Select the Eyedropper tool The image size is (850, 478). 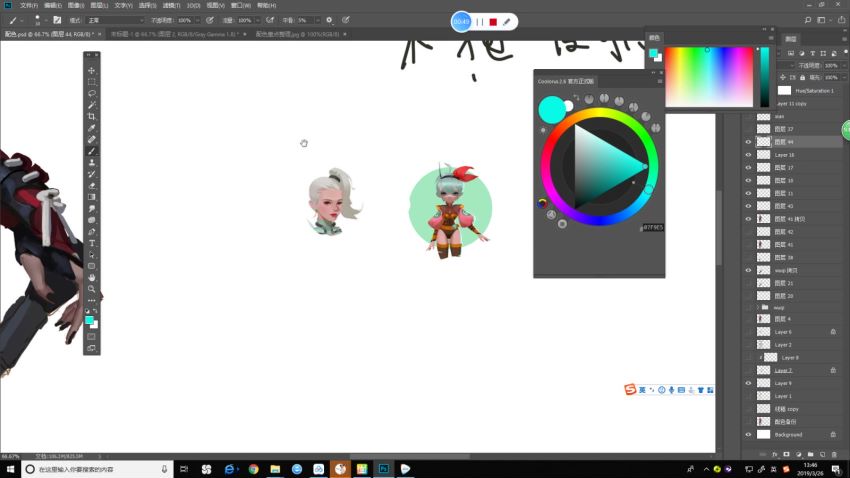92,128
